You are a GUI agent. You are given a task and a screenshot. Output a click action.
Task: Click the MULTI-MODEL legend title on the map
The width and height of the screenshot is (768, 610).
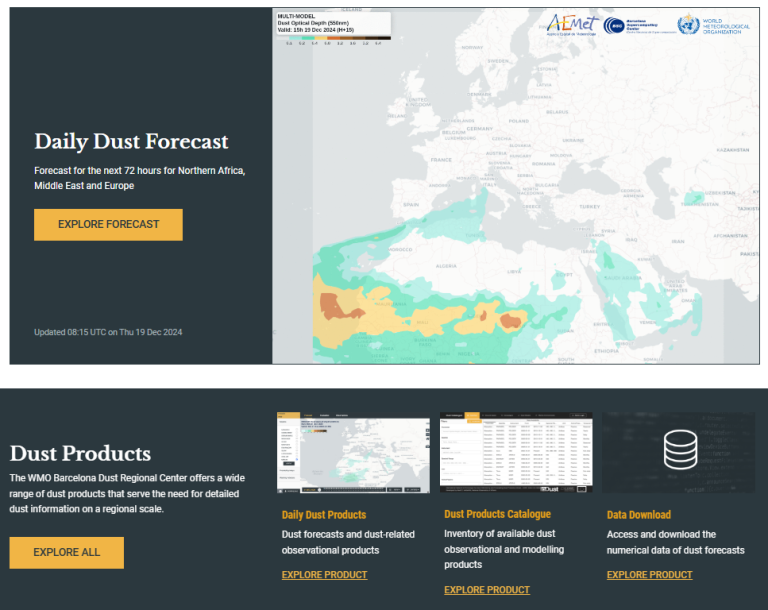coord(296,16)
